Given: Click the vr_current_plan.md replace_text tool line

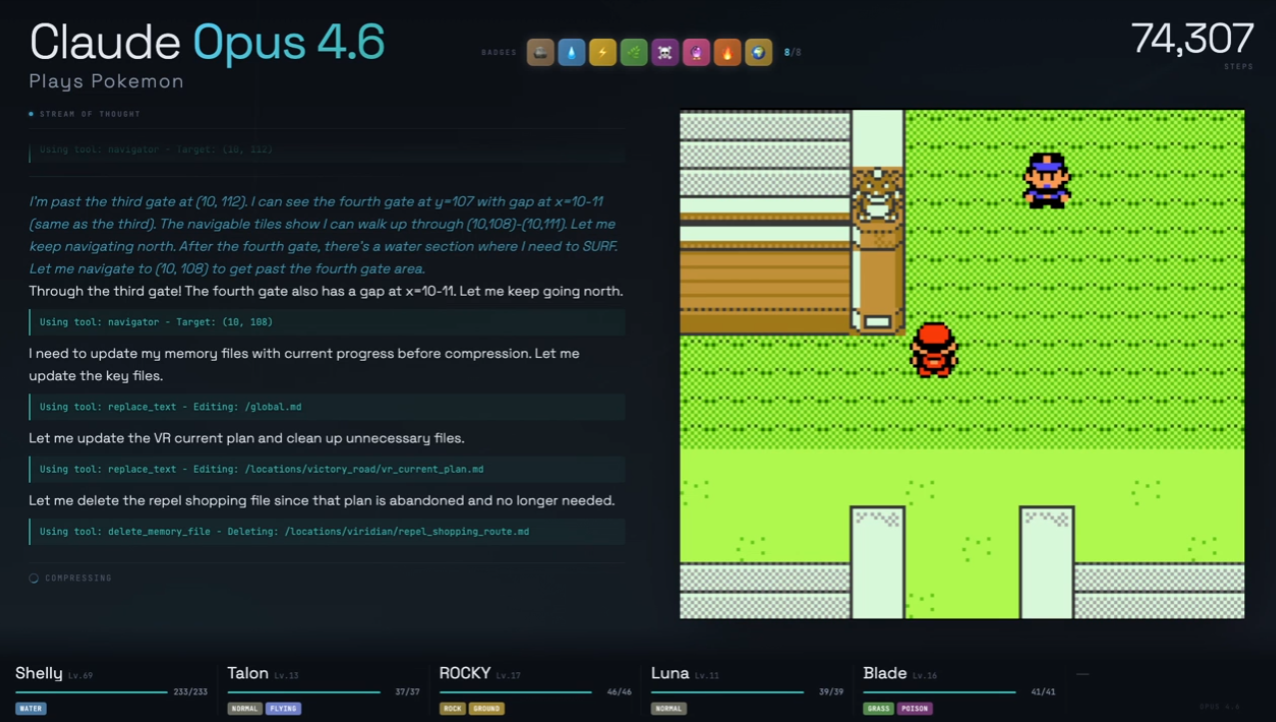Looking at the screenshot, I should pos(327,469).
